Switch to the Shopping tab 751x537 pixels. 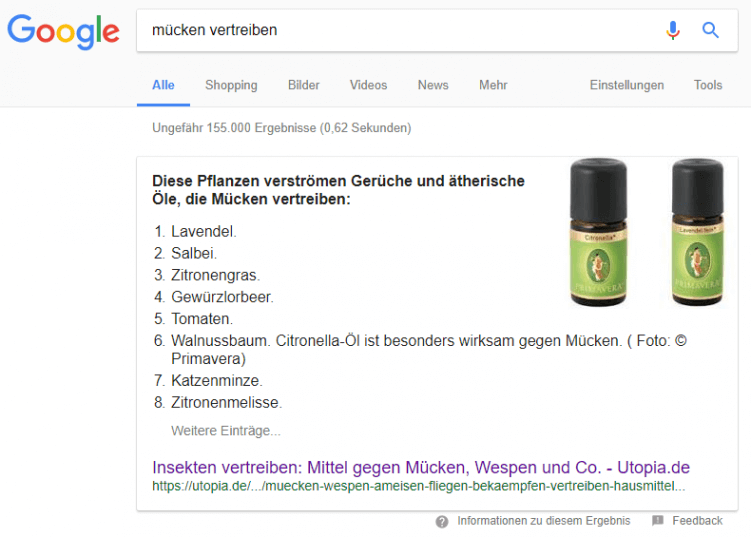231,85
